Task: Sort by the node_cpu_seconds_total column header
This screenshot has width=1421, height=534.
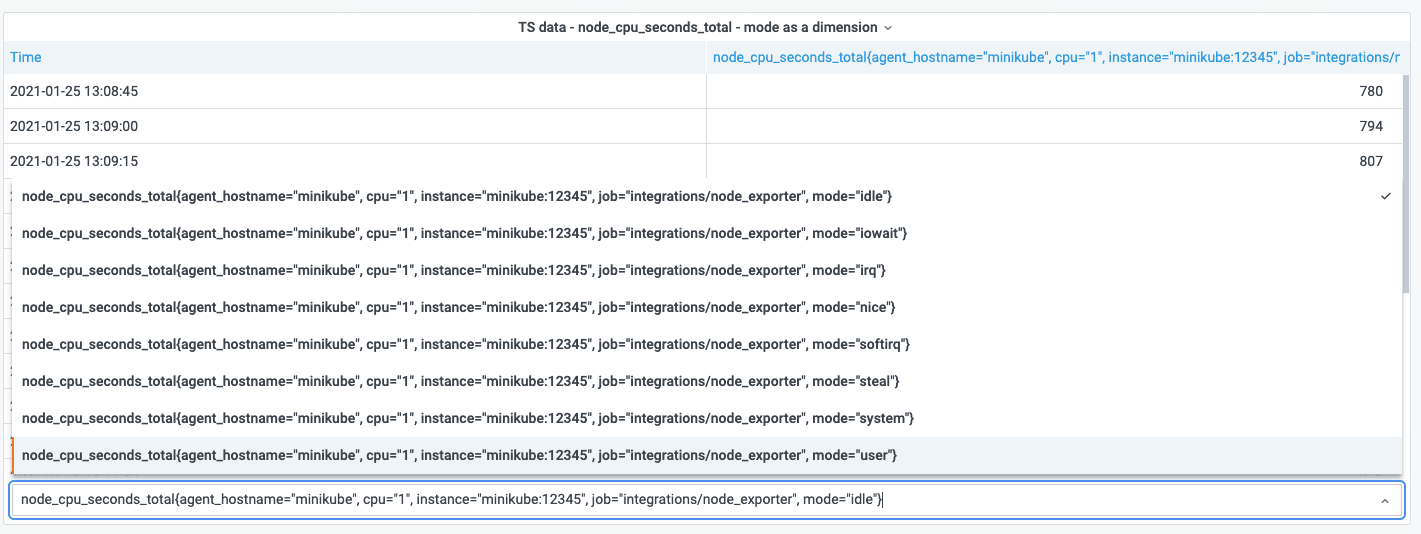Action: pos(1054,58)
